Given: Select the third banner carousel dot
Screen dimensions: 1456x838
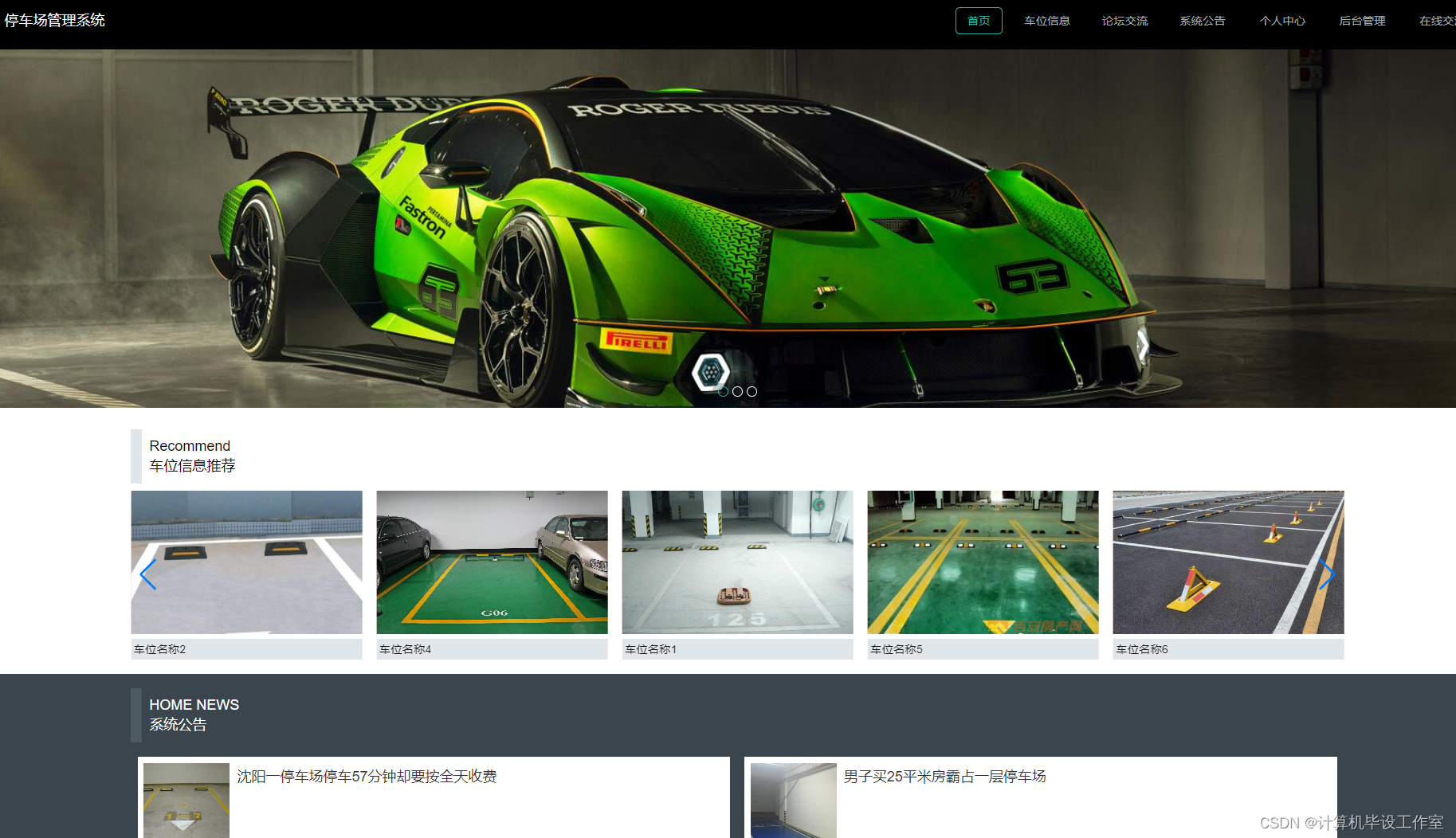Looking at the screenshot, I should coord(752,391).
